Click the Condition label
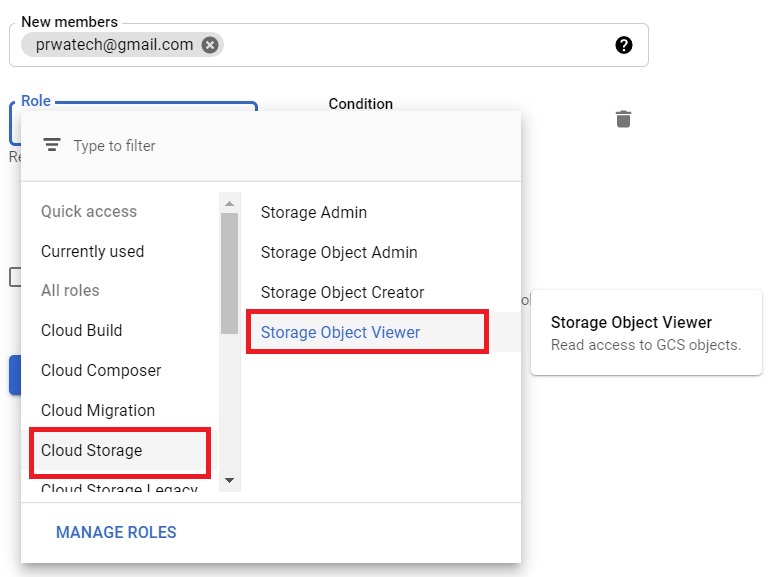The image size is (777, 577). 360,104
